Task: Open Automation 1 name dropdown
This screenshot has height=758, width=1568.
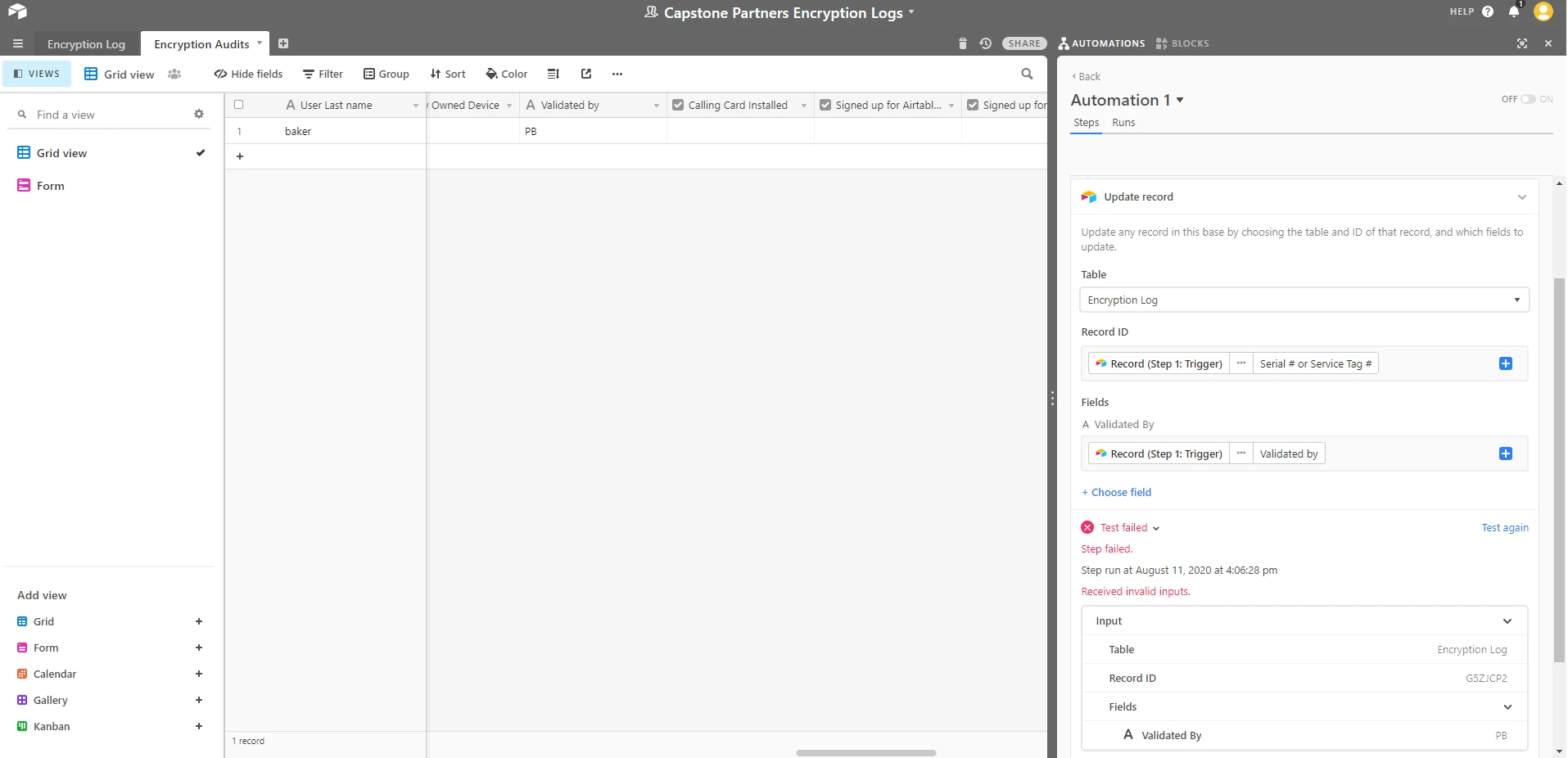Action: click(1180, 100)
